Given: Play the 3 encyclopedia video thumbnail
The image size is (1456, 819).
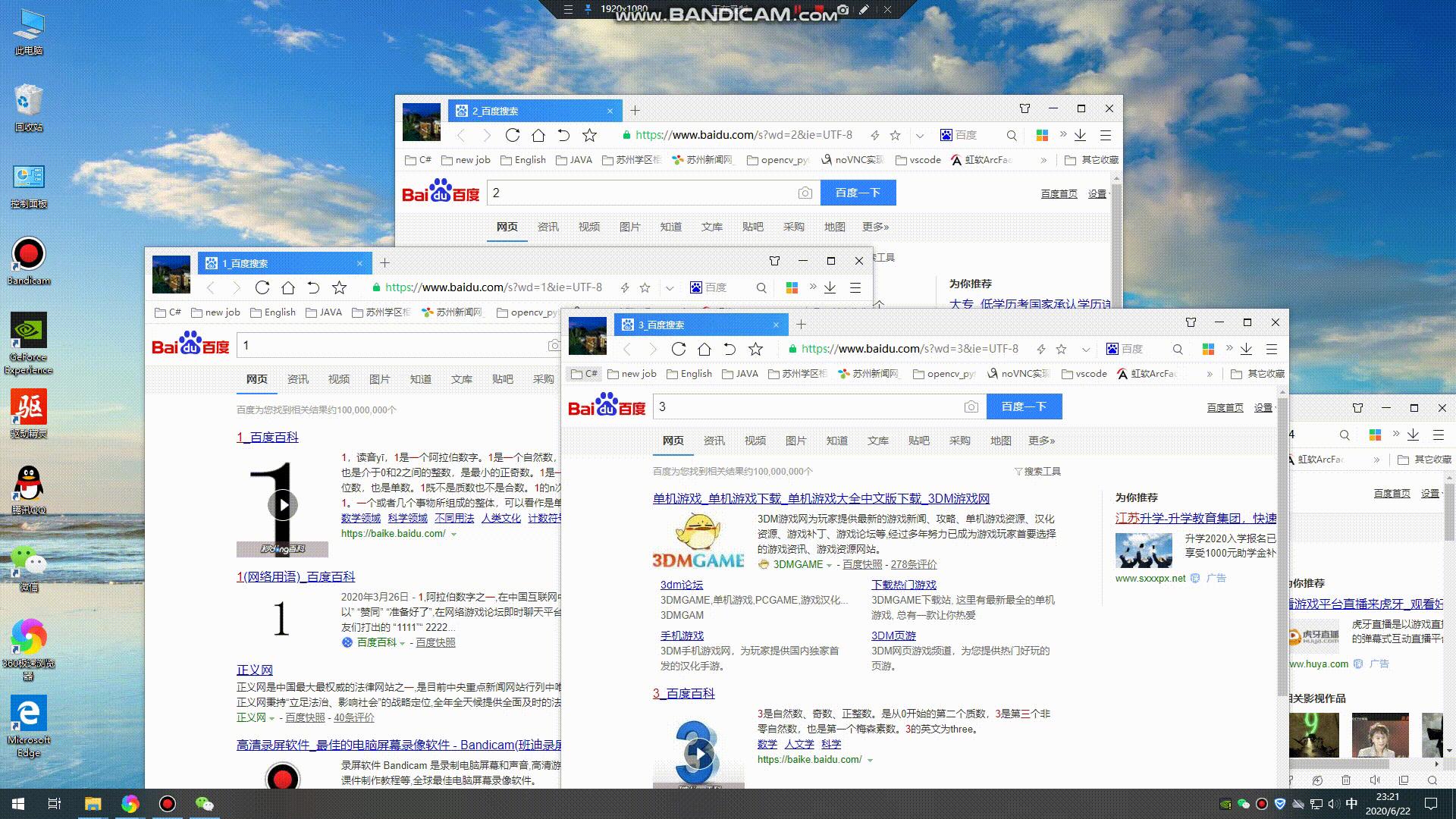Looking at the screenshot, I should coord(698,754).
